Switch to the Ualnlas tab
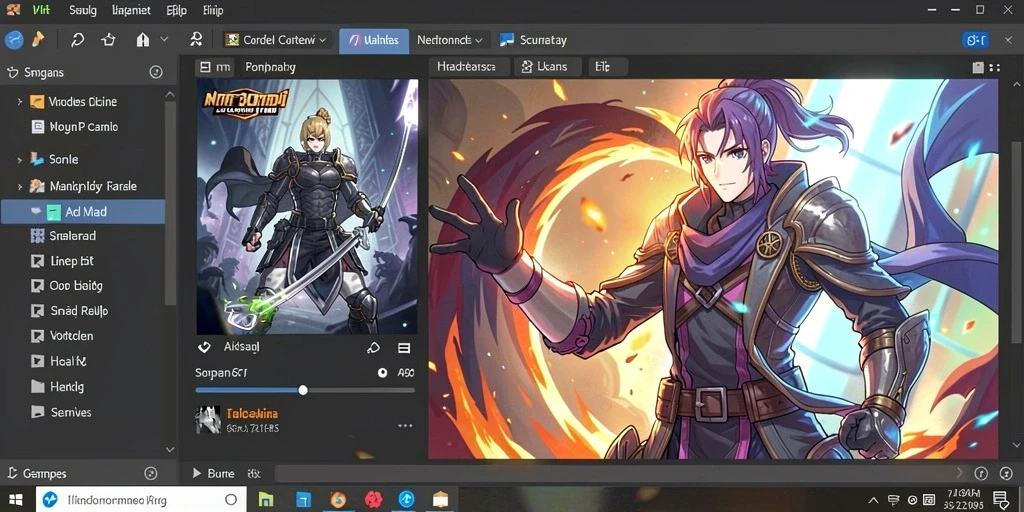 (374, 40)
